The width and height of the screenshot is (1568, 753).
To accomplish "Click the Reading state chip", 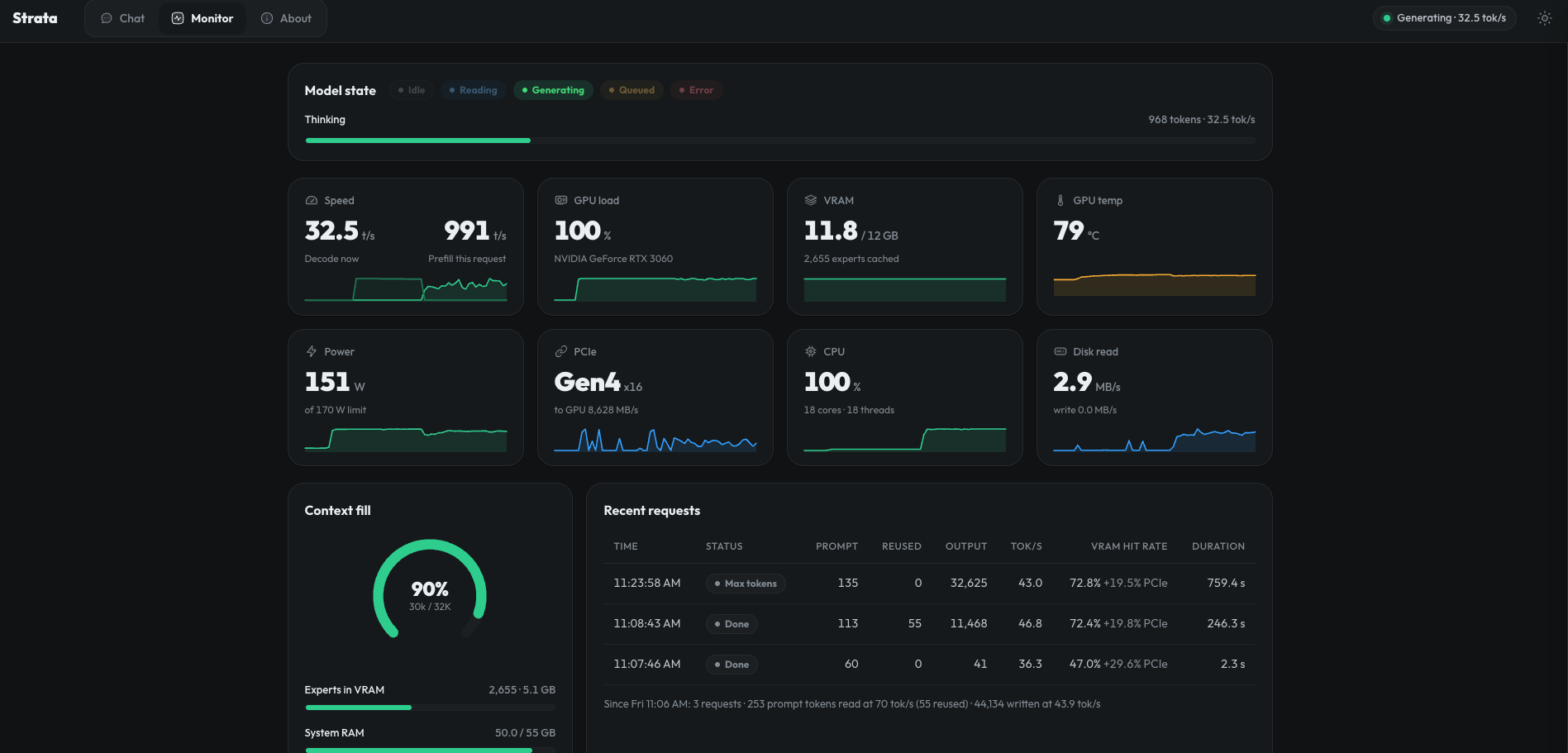I will click(473, 90).
